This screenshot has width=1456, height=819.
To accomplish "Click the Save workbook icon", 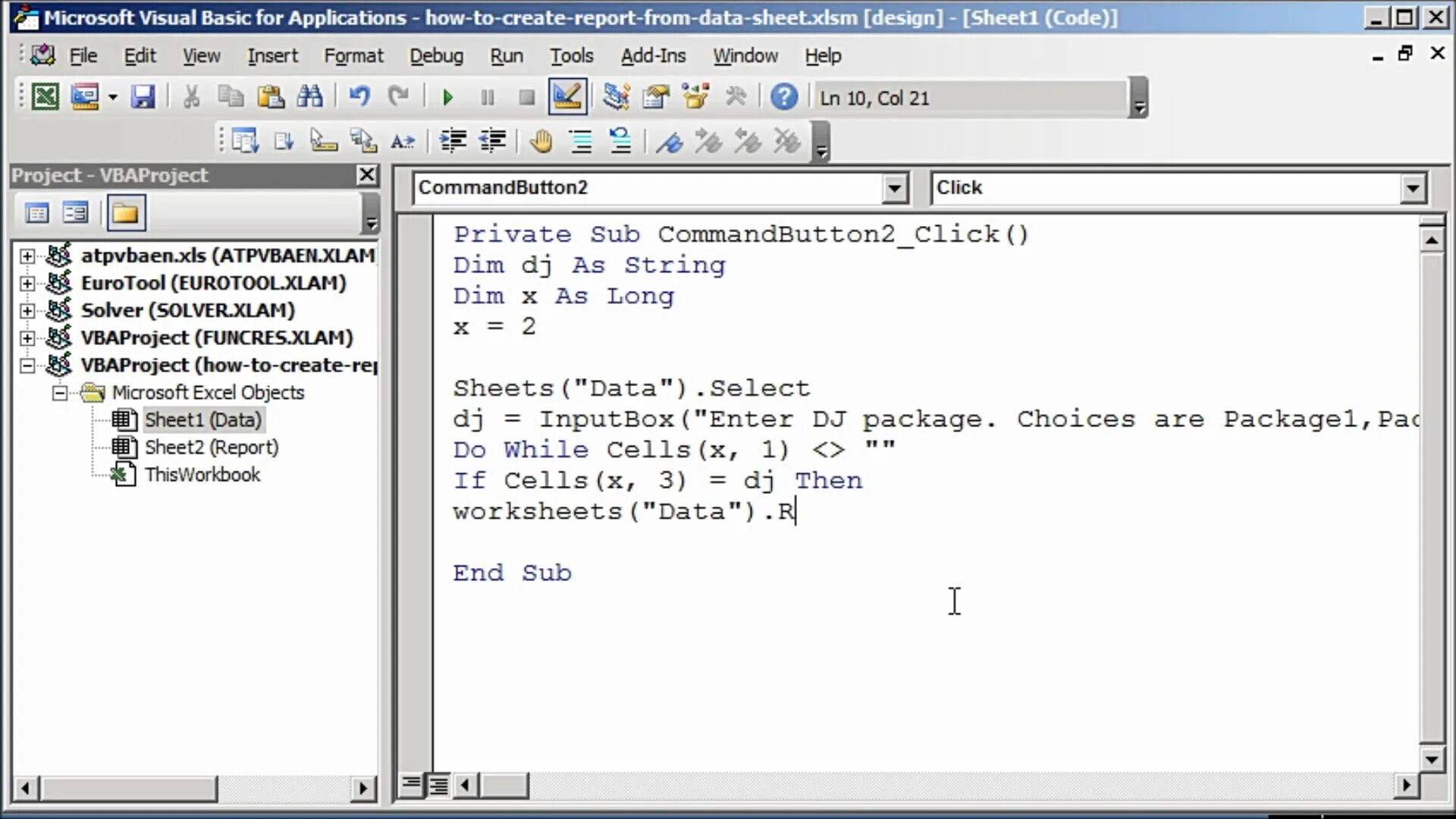I will click(143, 97).
